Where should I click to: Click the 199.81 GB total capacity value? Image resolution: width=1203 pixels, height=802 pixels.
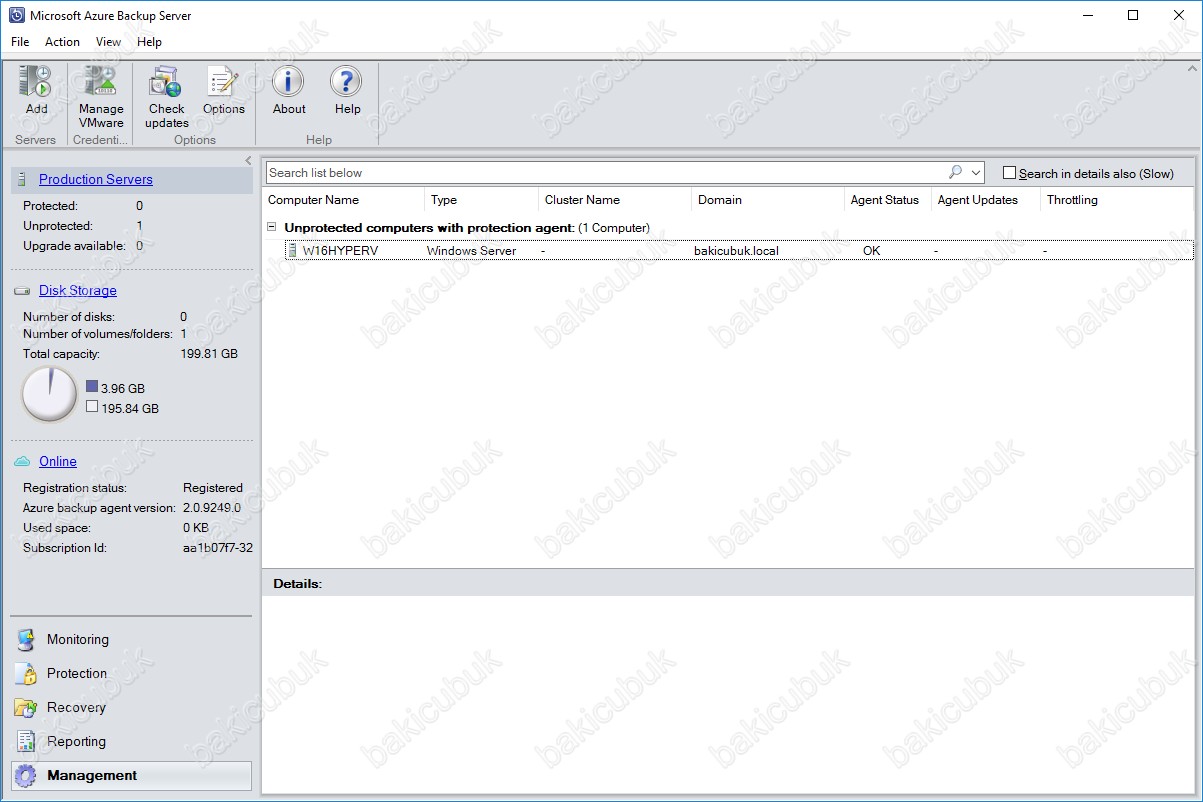[210, 354]
